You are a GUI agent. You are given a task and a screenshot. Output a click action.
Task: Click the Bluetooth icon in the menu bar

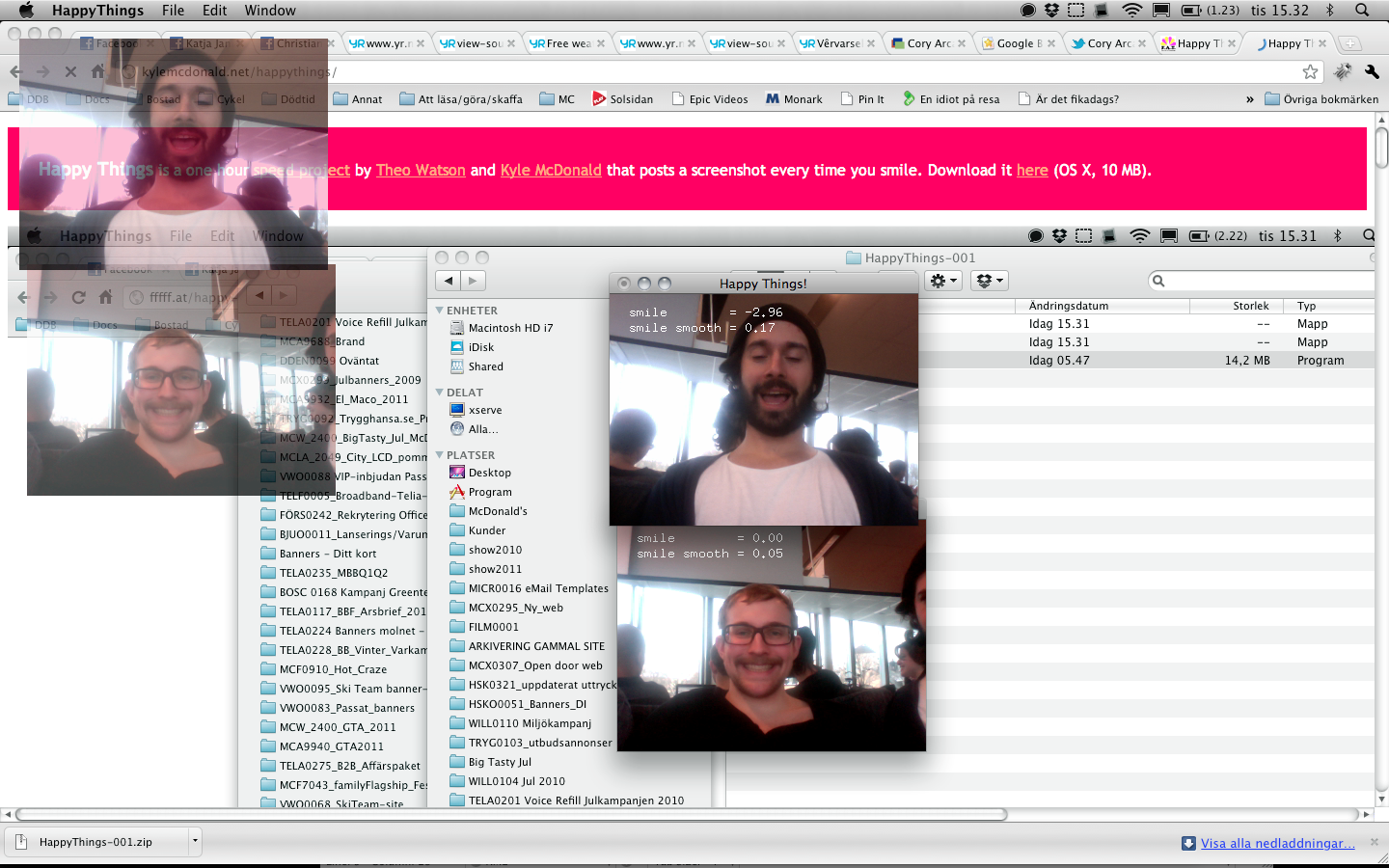1329,11
